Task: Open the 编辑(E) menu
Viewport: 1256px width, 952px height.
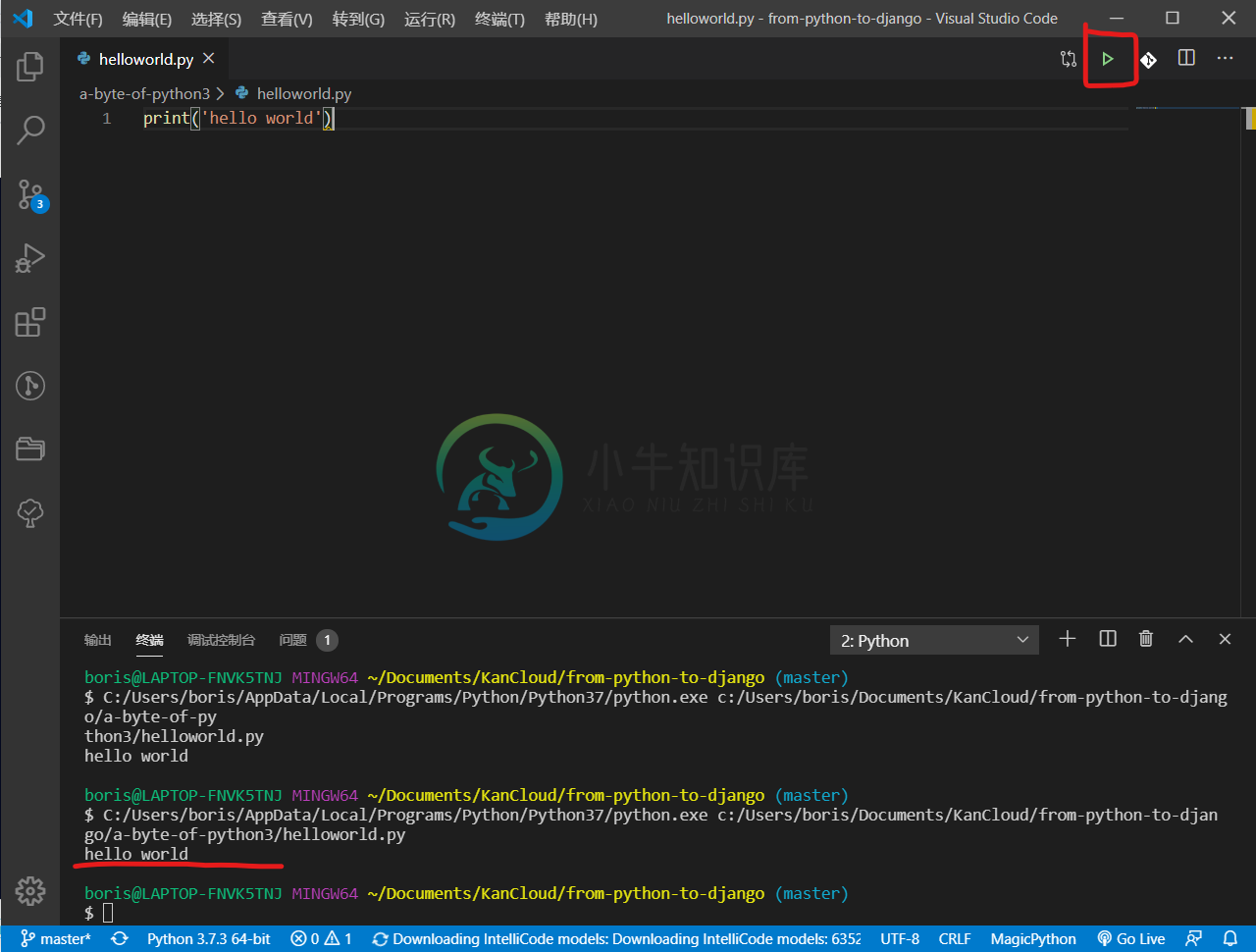Action: tap(147, 20)
